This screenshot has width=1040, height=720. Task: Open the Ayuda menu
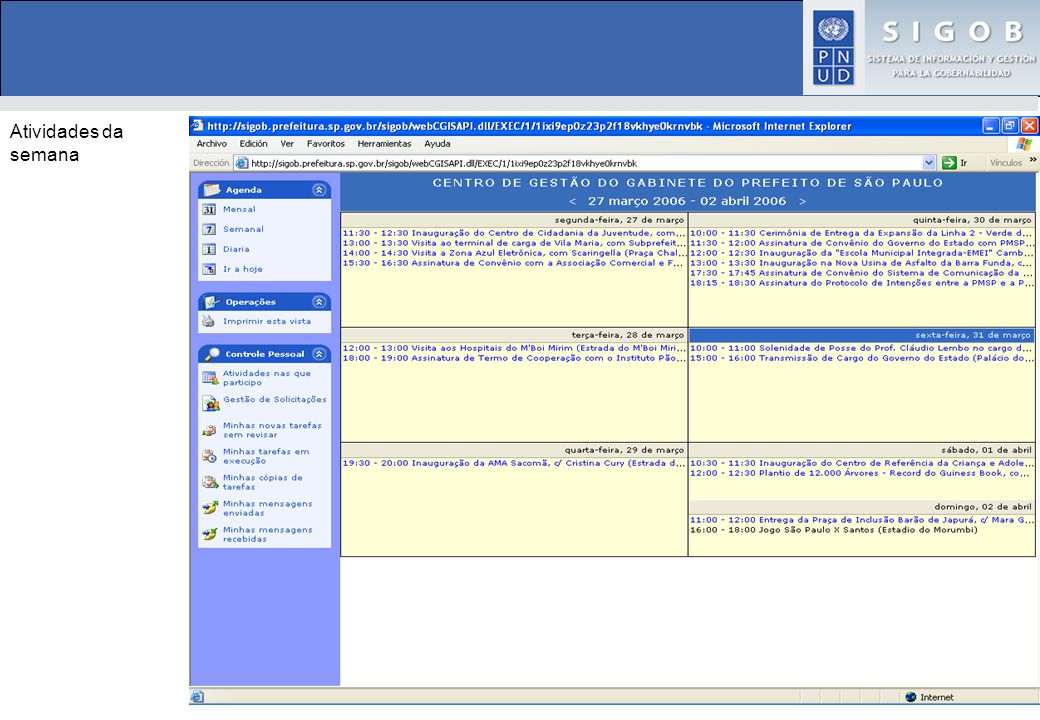[x=437, y=144]
